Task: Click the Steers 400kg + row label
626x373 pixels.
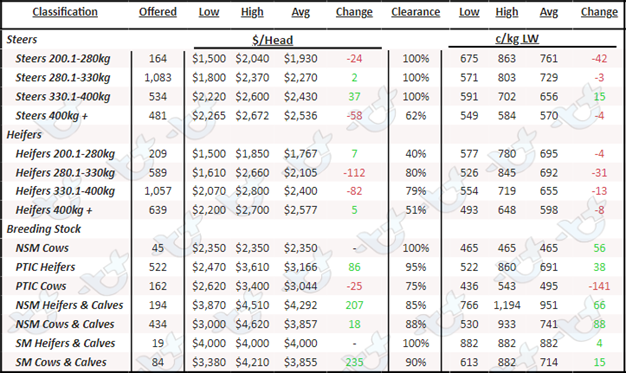Action: 52,116
